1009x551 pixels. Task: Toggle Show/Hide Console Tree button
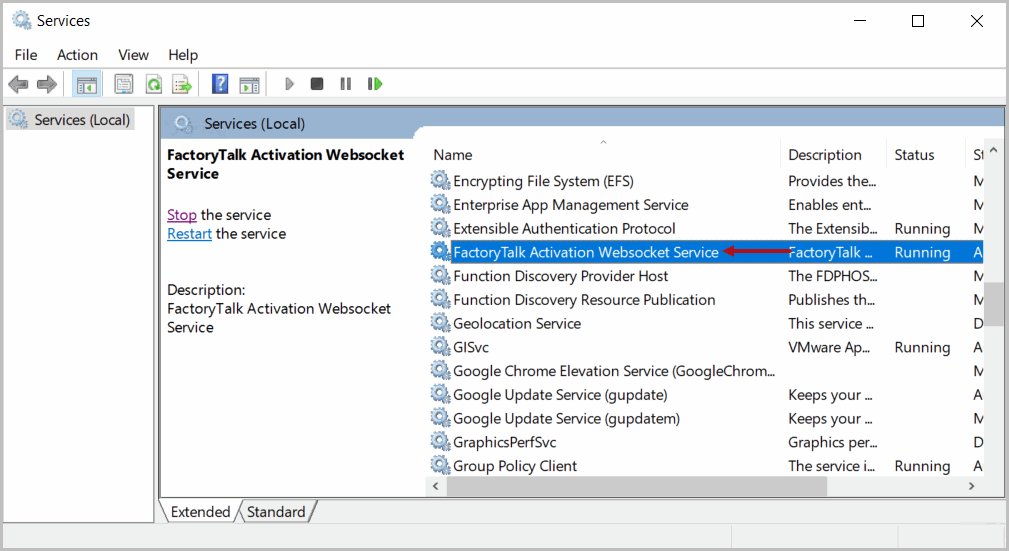[x=87, y=84]
